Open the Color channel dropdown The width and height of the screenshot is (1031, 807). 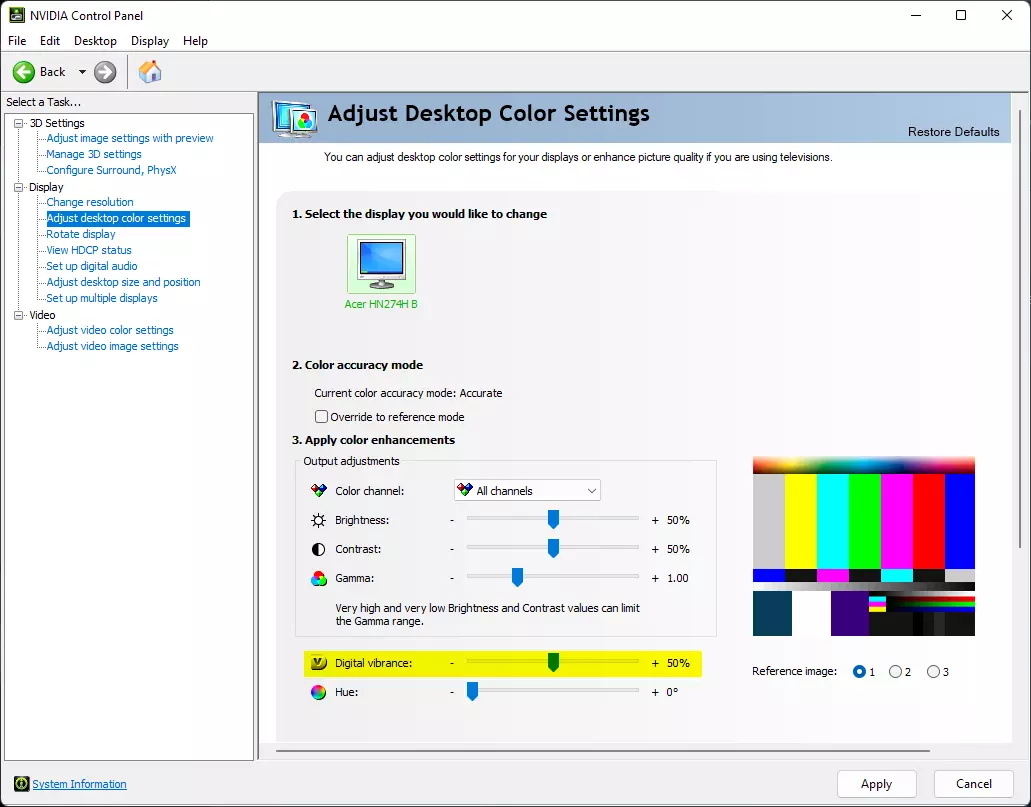tap(527, 491)
